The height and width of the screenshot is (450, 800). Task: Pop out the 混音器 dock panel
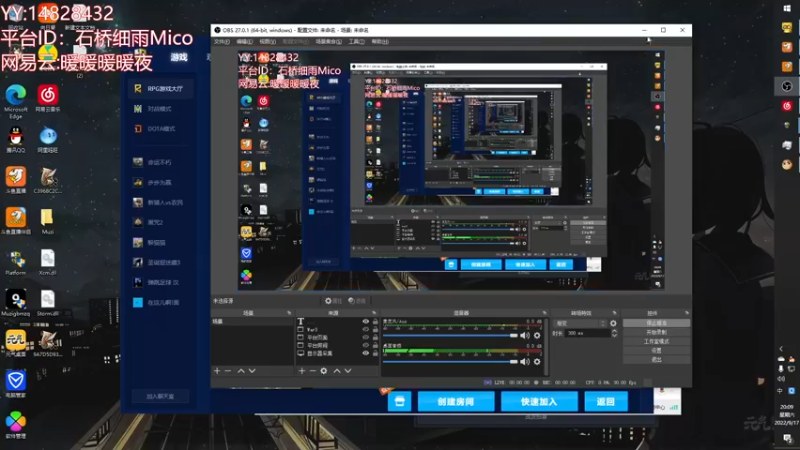(544, 313)
